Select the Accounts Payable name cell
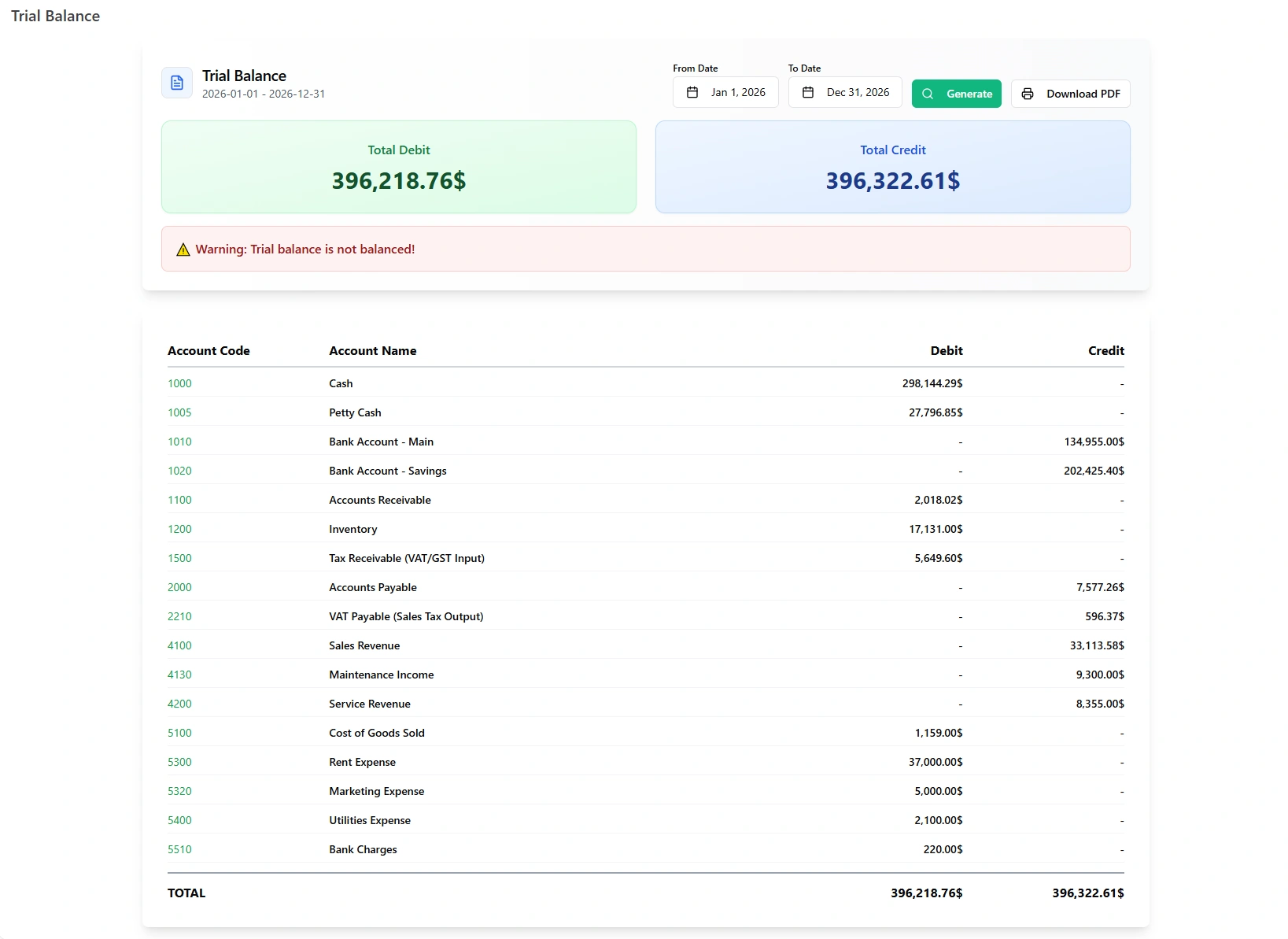The image size is (1288, 939). (x=373, y=587)
